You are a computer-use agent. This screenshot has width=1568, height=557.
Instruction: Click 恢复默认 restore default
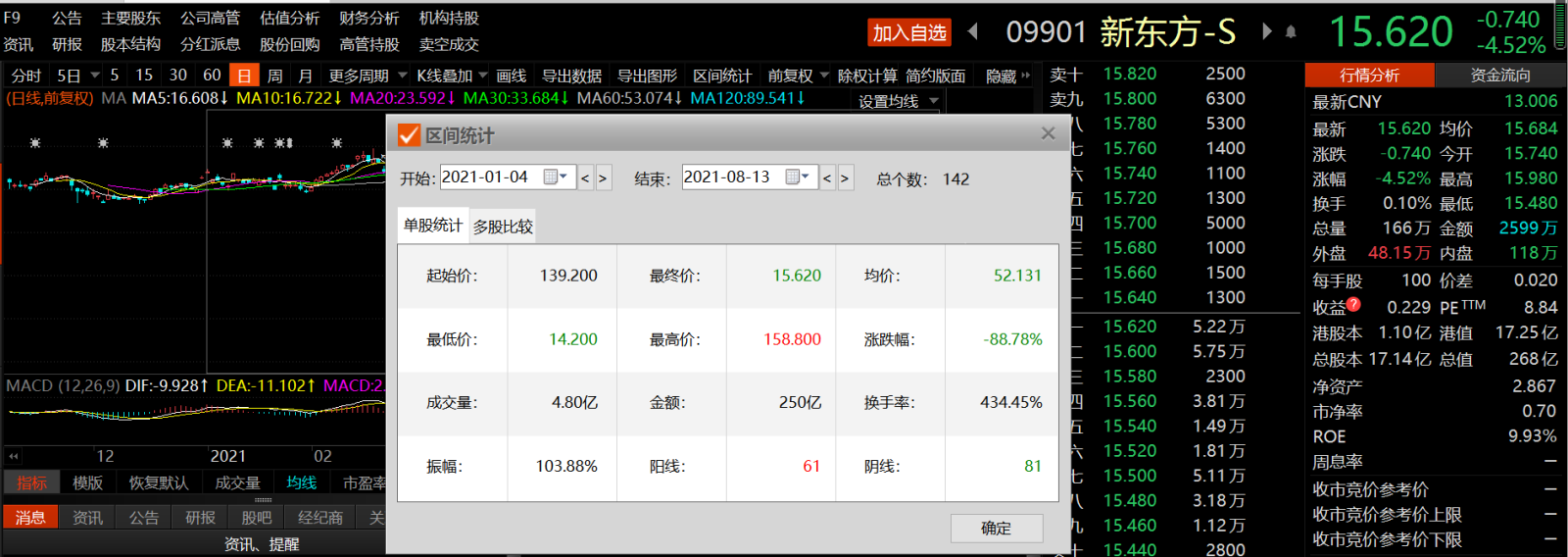coord(158,482)
